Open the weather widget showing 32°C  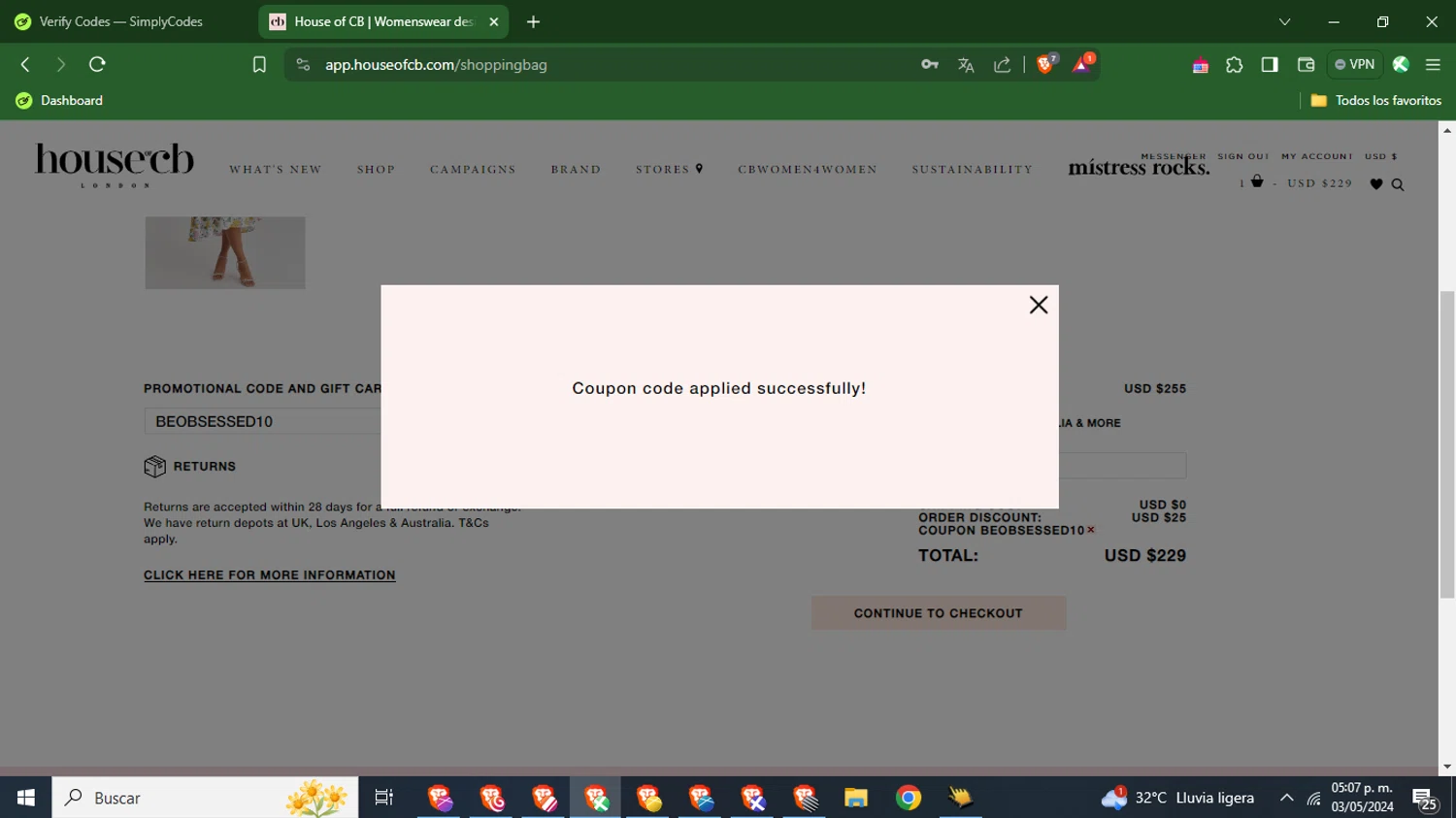pos(1177,798)
